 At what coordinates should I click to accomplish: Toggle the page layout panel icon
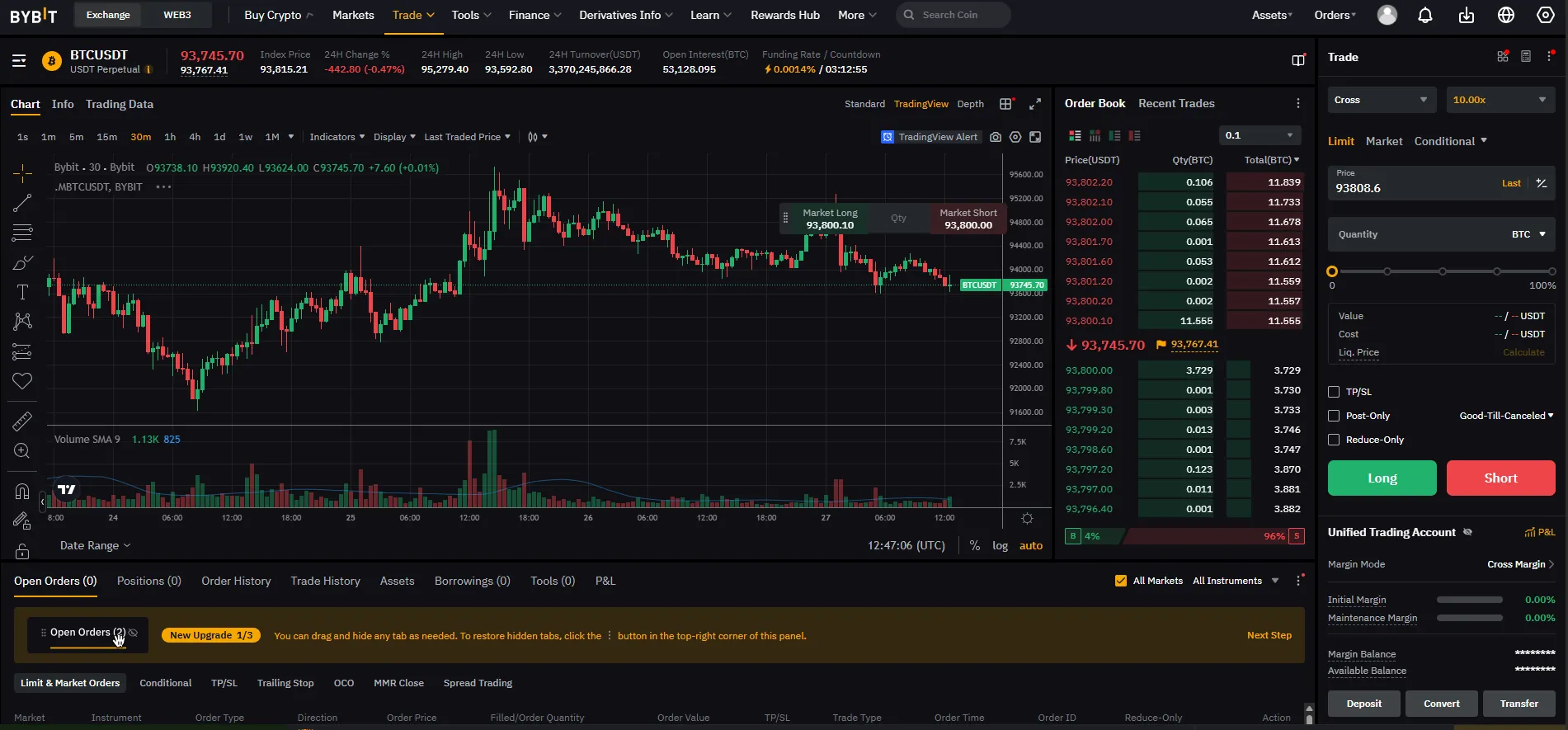point(1298,60)
